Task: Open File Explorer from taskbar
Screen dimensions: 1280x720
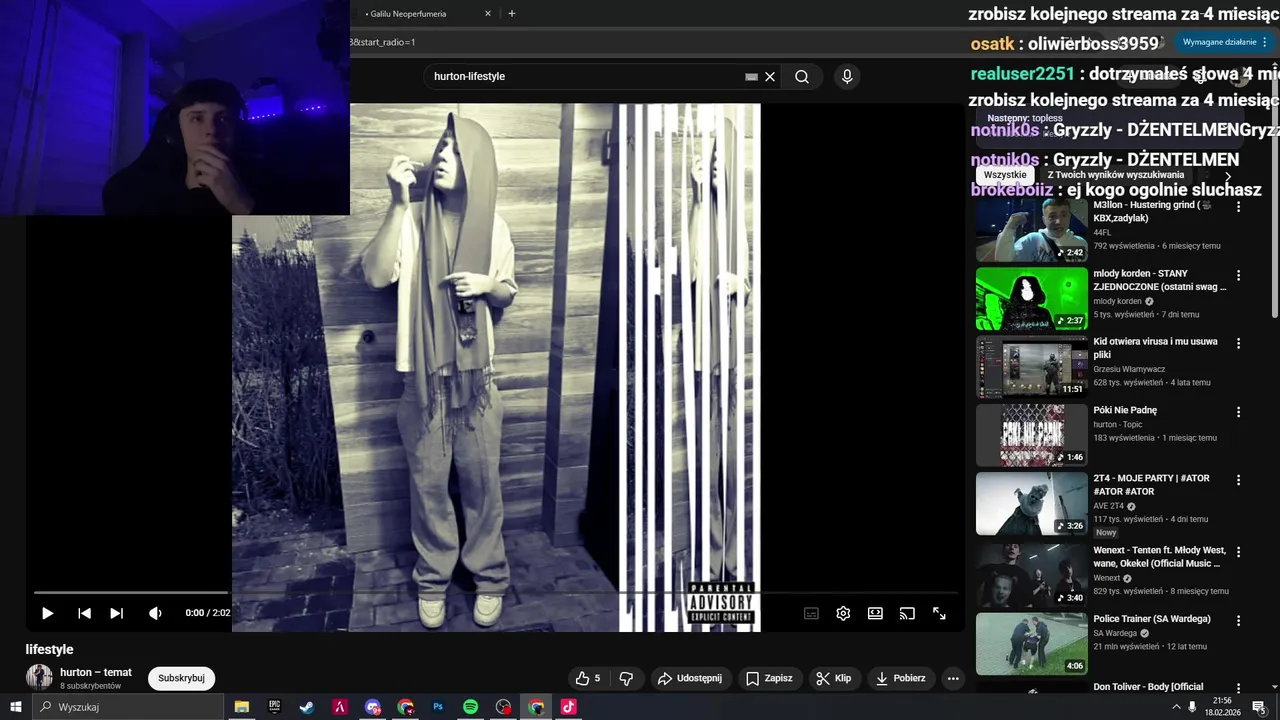Action: (242, 707)
